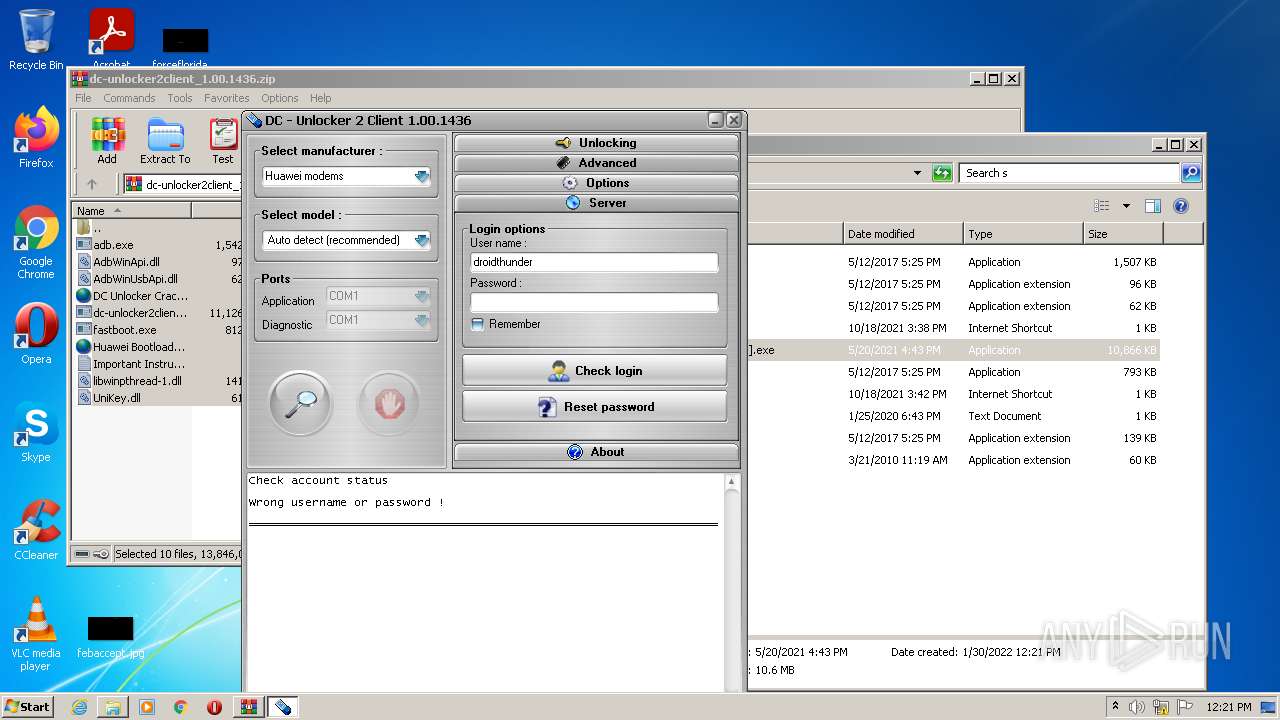This screenshot has width=1280, height=720.
Task: Open the WinRAR Help menu
Action: click(x=320, y=98)
